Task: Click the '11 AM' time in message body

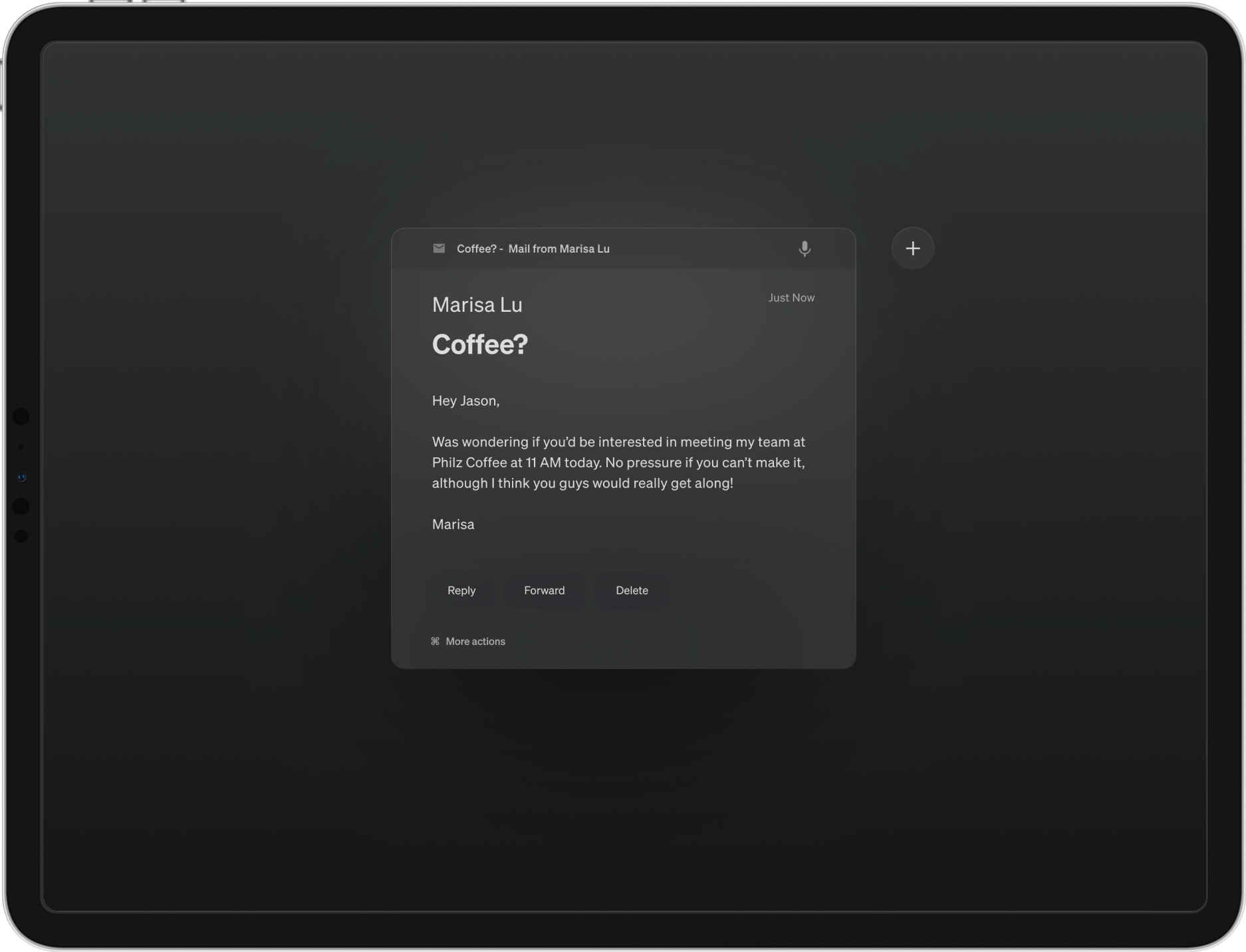Action: 543,463
